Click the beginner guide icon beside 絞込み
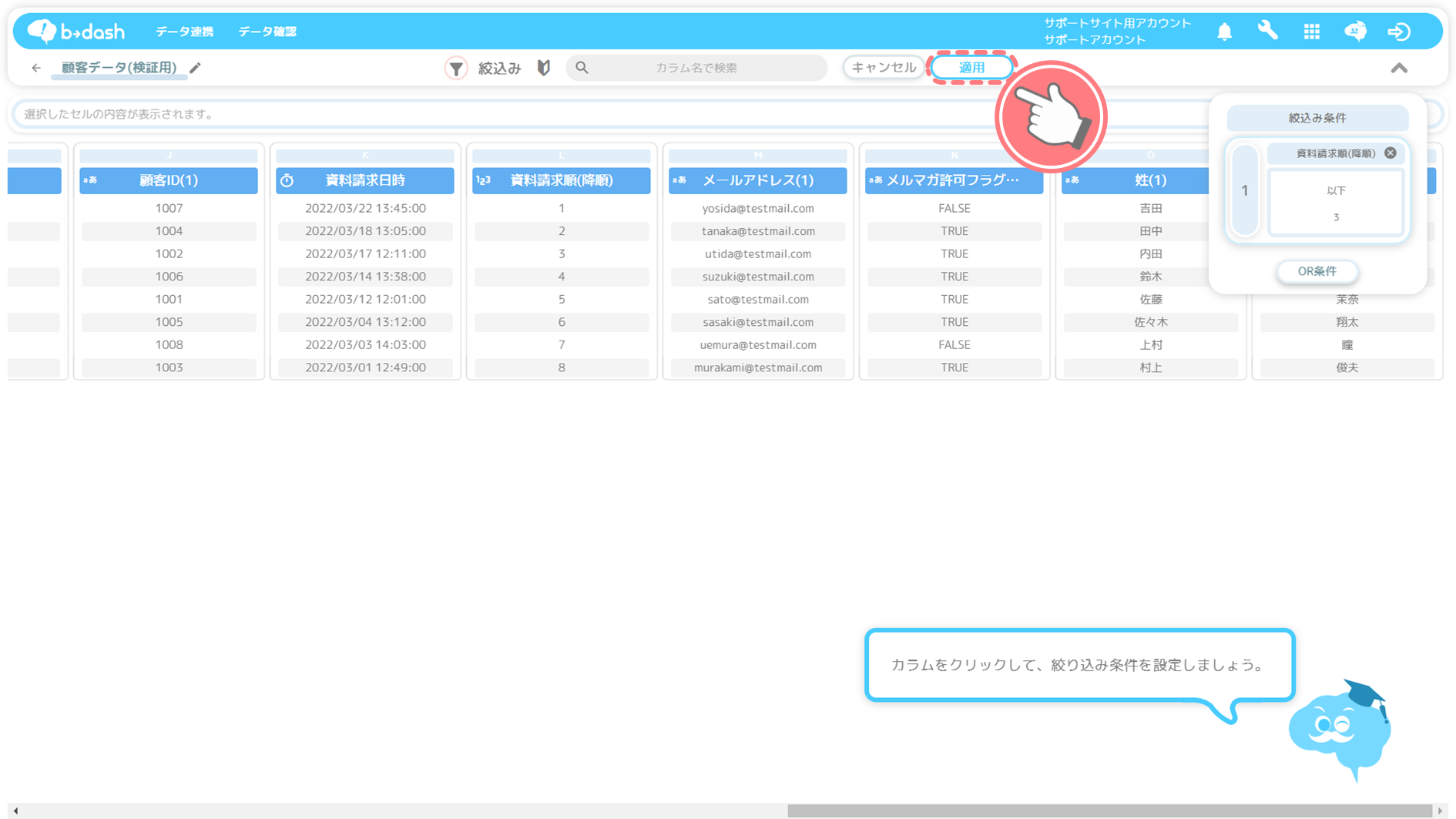 [x=544, y=68]
